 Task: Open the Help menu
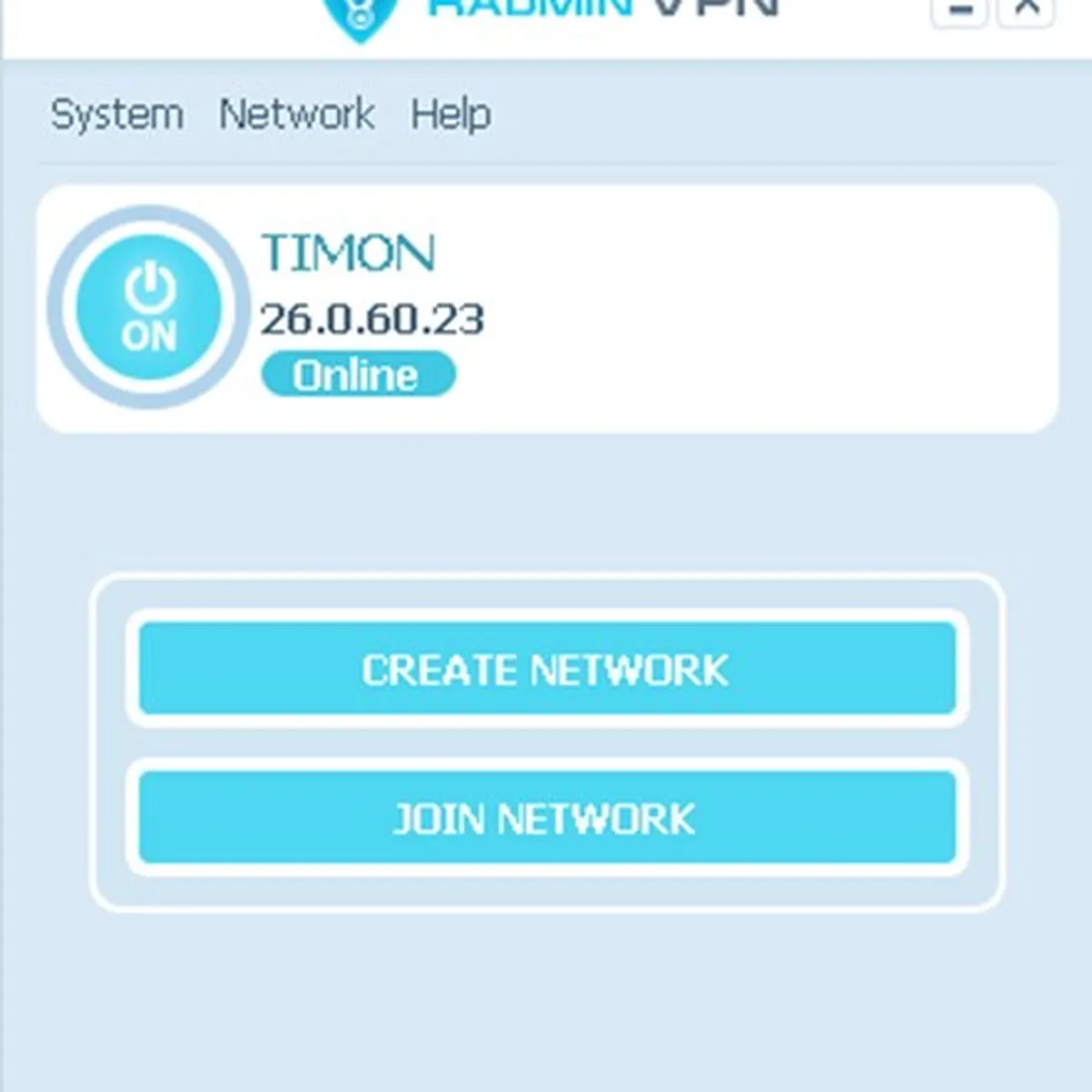tap(451, 115)
